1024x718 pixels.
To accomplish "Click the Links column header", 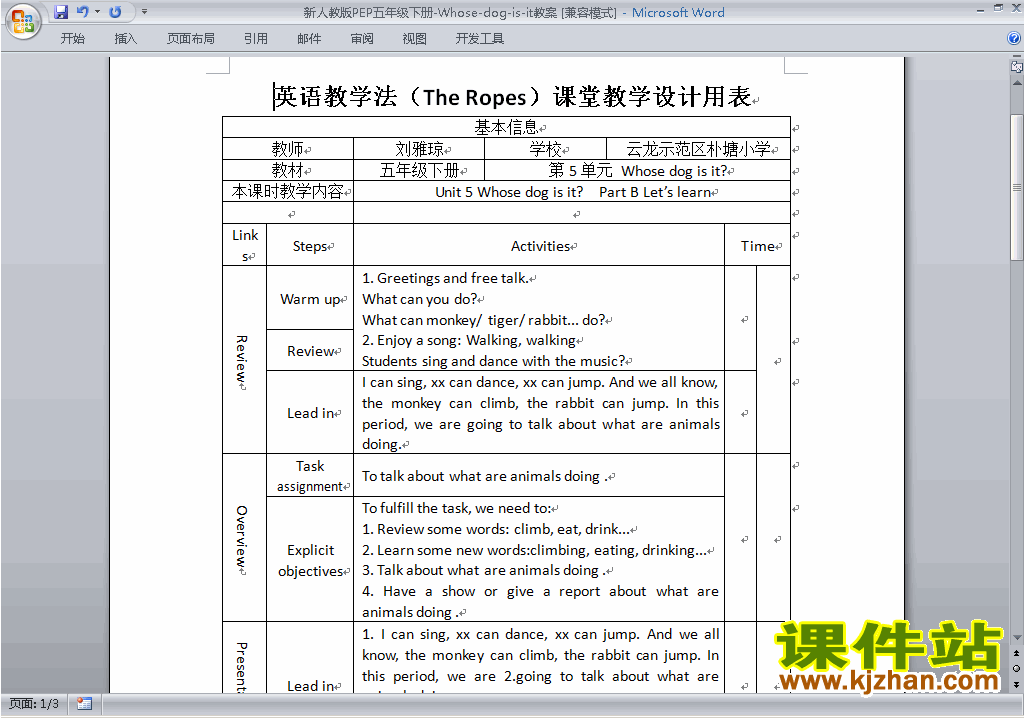I will 245,245.
